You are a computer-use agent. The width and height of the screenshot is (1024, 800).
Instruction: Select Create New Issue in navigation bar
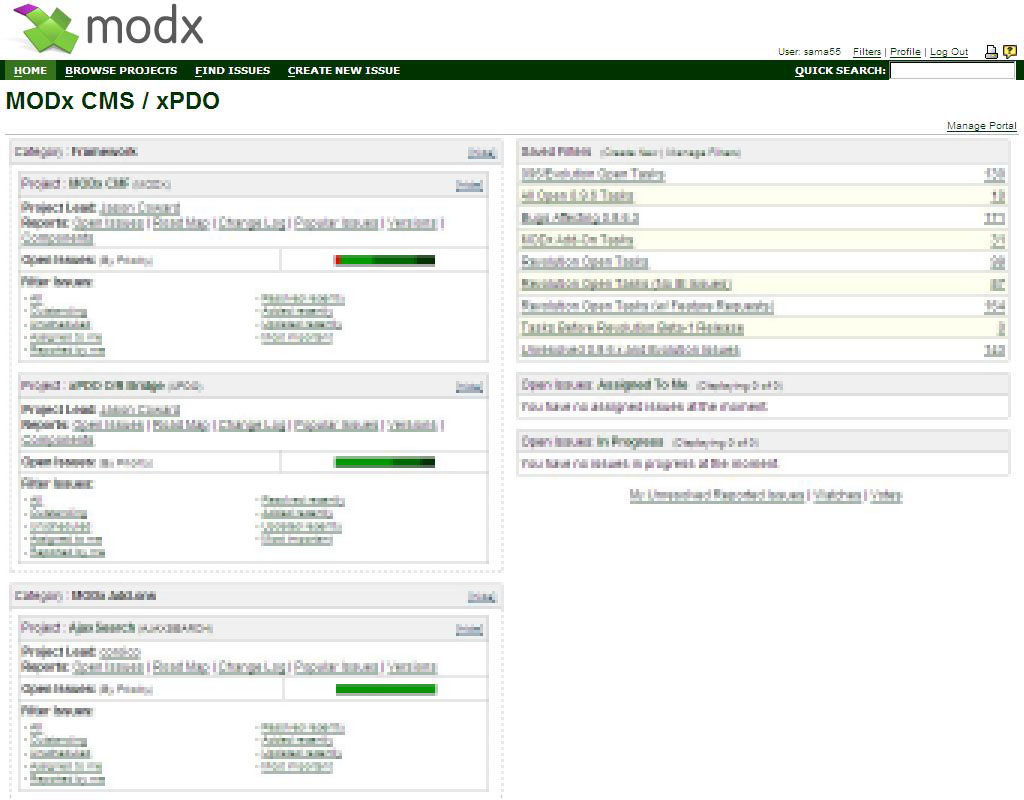(x=343, y=71)
